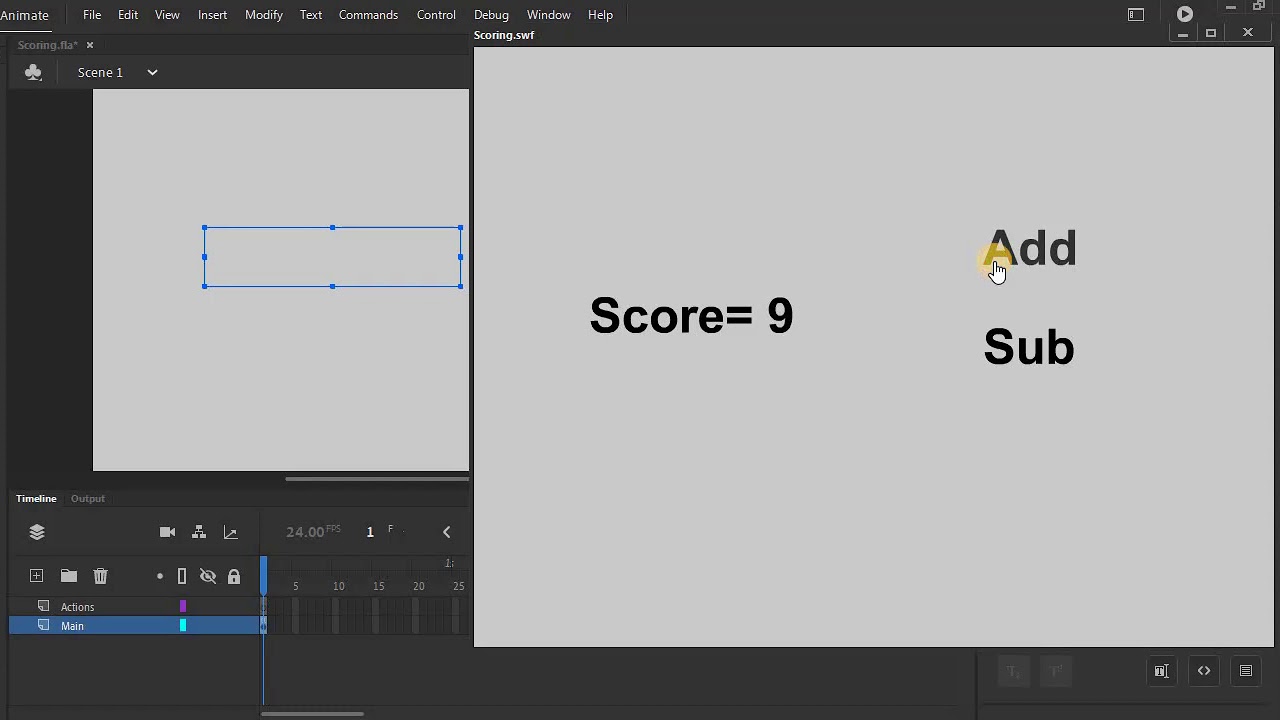Close the Scoring.fla document tab

(89, 45)
